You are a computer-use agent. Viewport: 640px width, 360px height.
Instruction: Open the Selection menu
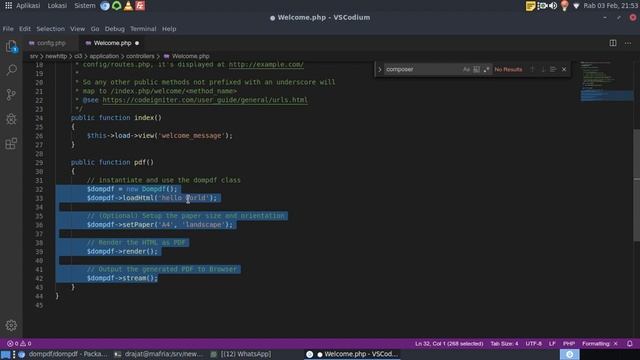click(51, 29)
